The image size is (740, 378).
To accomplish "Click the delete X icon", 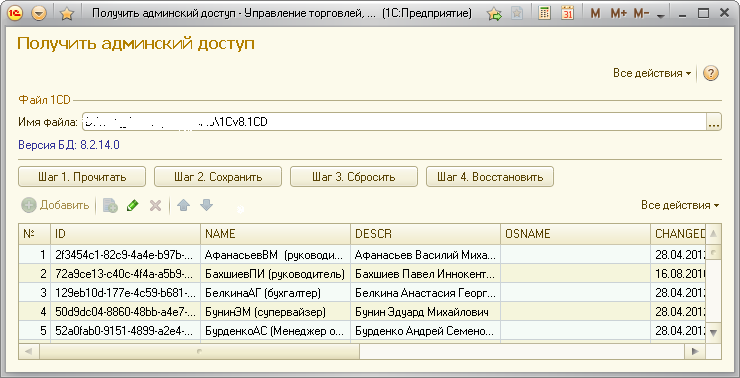I will [x=155, y=205].
